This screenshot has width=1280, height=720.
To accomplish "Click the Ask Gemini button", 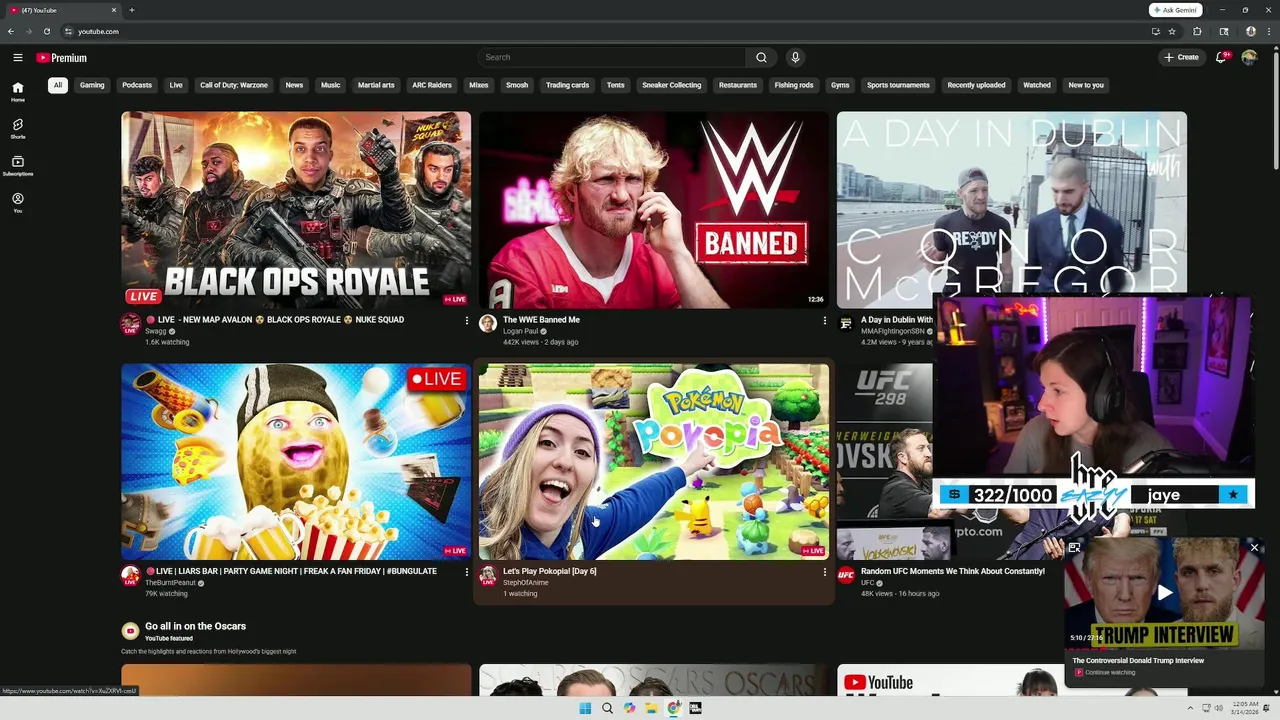I will coord(1175,10).
